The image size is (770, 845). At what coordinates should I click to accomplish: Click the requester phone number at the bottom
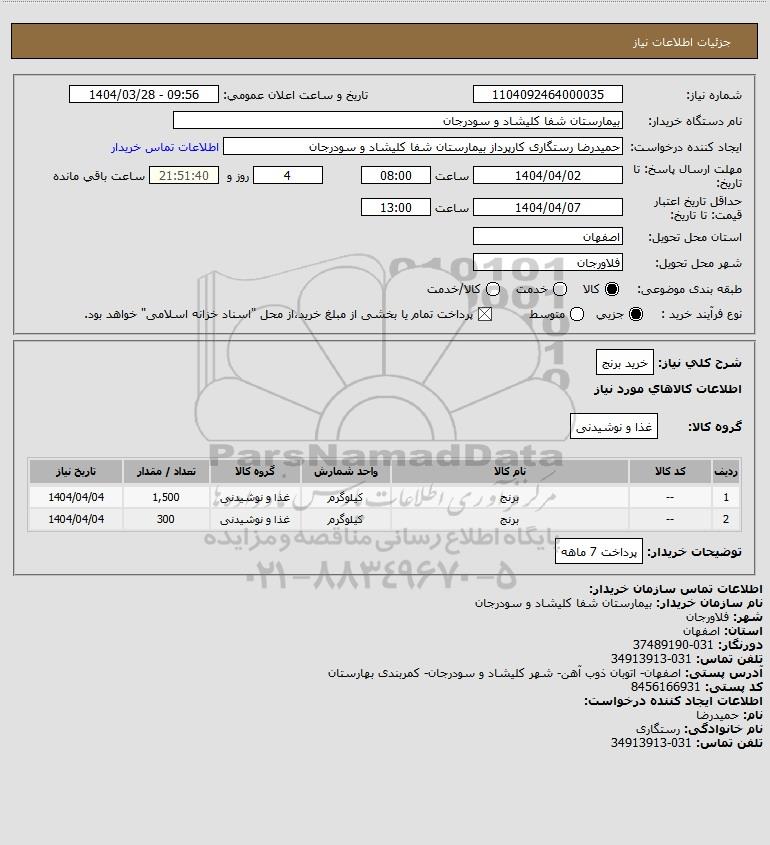(x=651, y=743)
